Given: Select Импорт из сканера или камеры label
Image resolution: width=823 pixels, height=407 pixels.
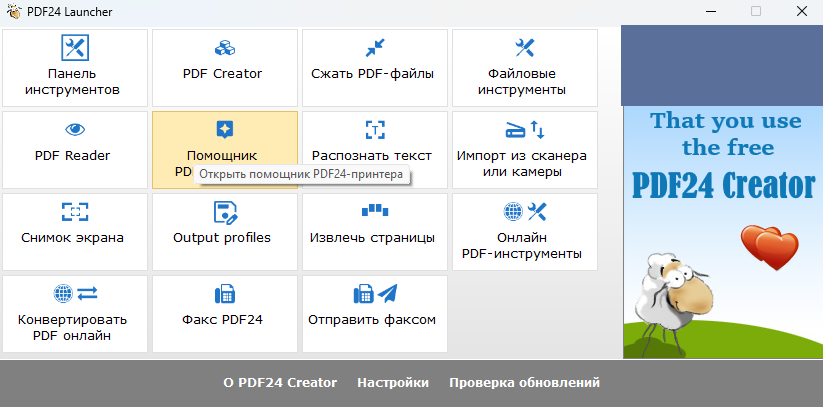Looking at the screenshot, I should pyautogui.click(x=522, y=163).
